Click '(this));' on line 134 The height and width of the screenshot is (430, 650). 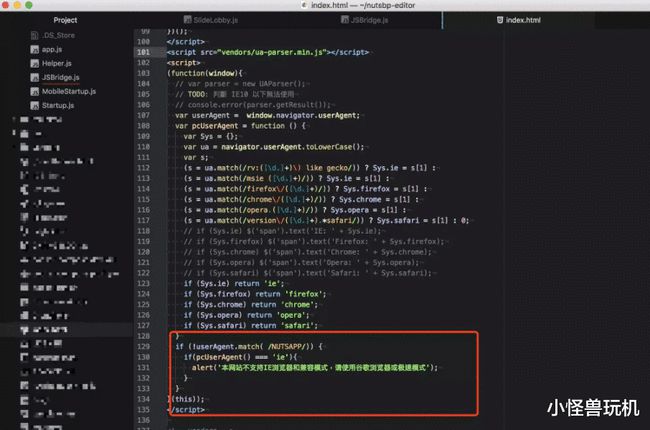(189, 399)
